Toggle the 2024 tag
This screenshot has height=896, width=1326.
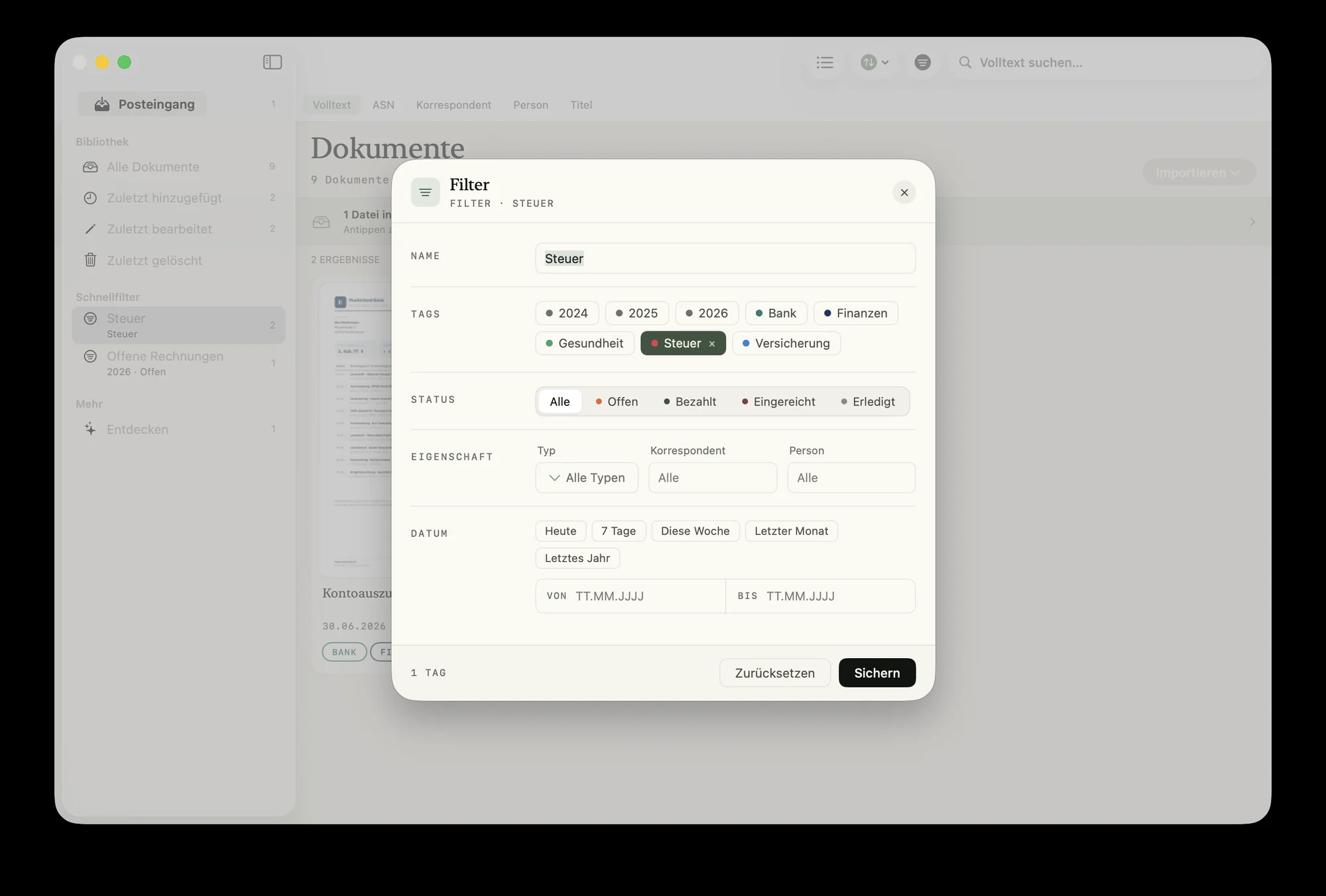(567, 313)
